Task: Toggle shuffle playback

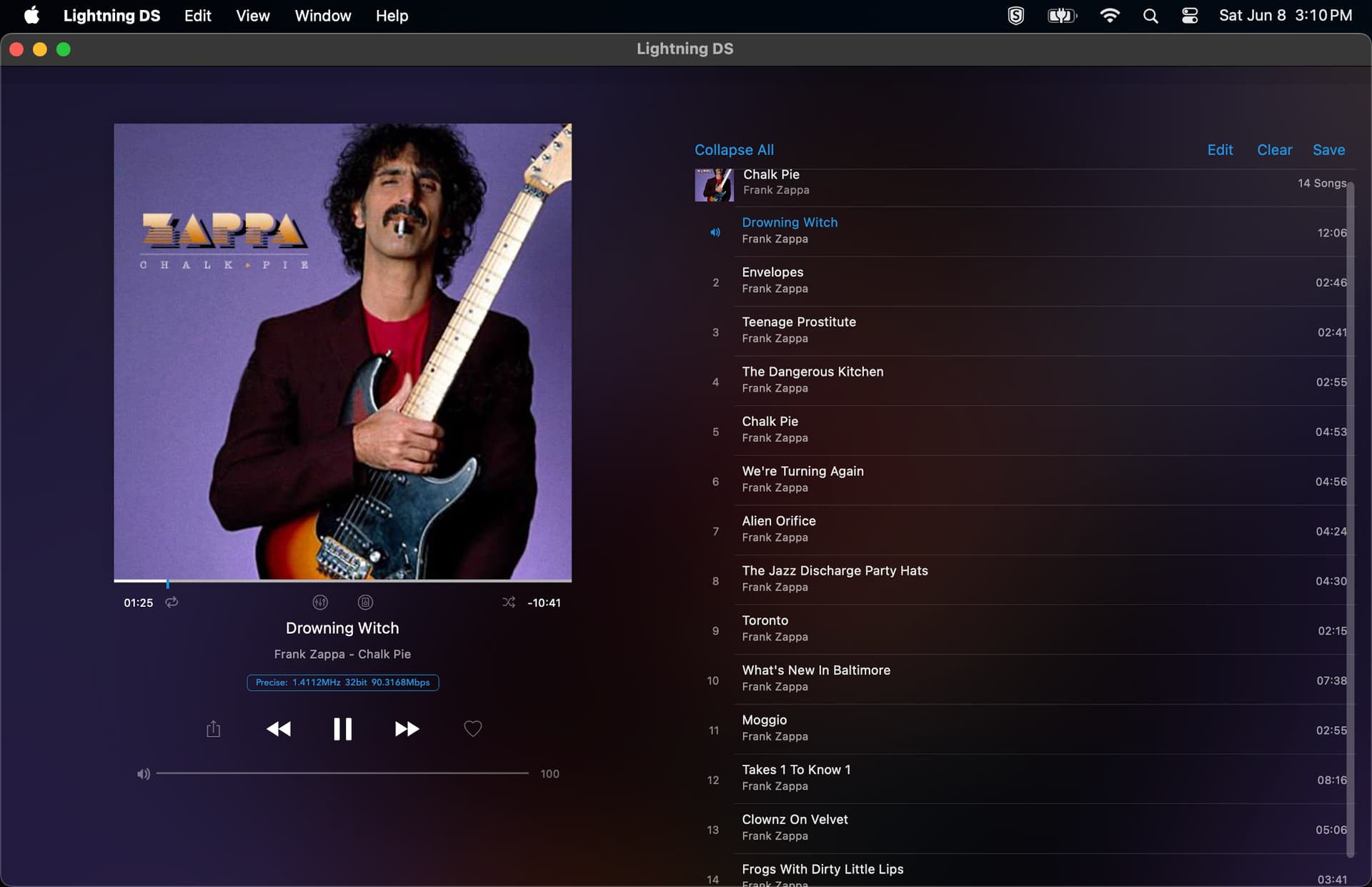Action: pos(508,603)
